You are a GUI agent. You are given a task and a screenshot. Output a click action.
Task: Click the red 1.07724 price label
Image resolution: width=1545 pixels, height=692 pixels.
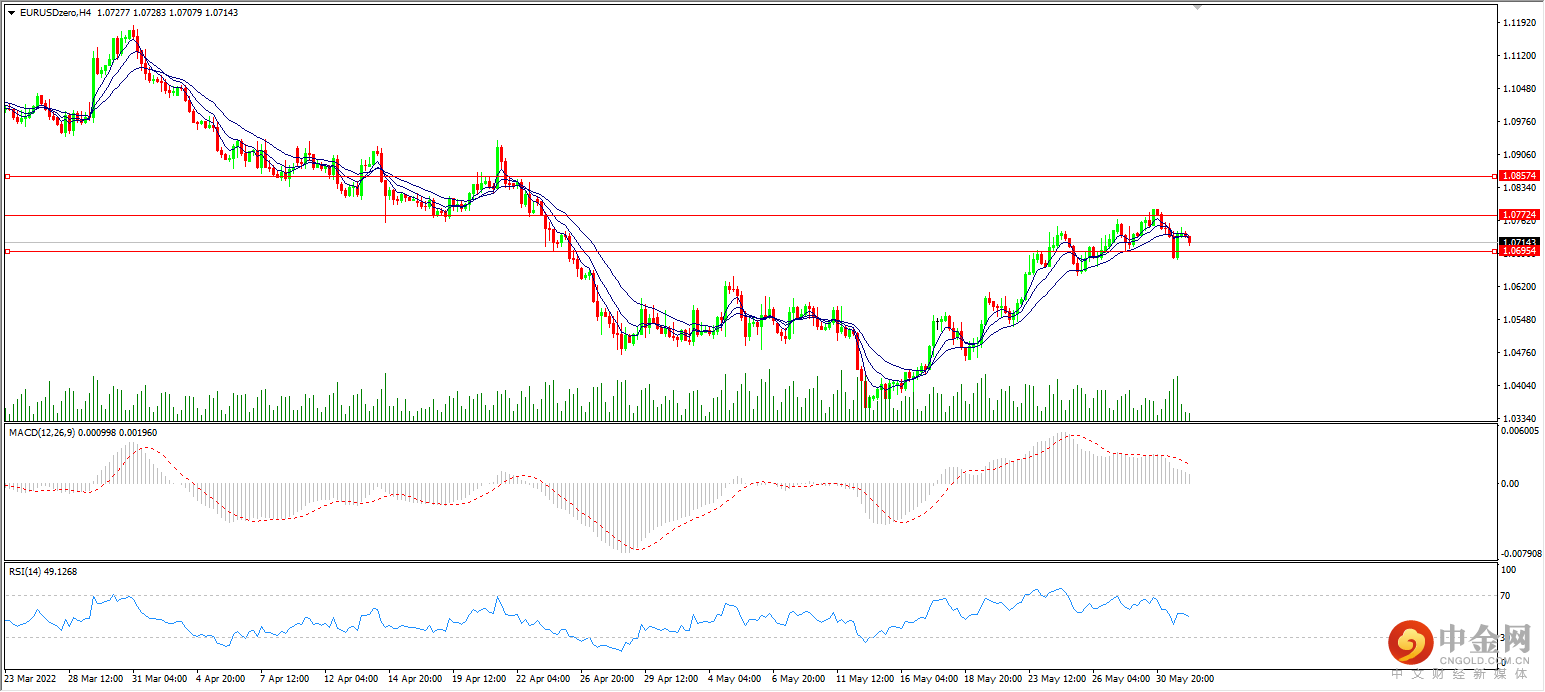[x=1520, y=215]
